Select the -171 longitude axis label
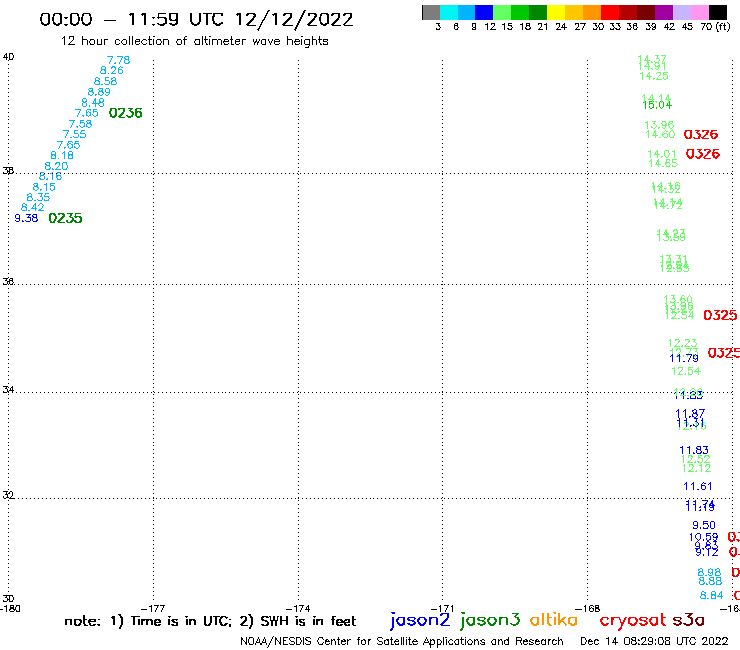The height and width of the screenshot is (650, 740). (x=442, y=609)
